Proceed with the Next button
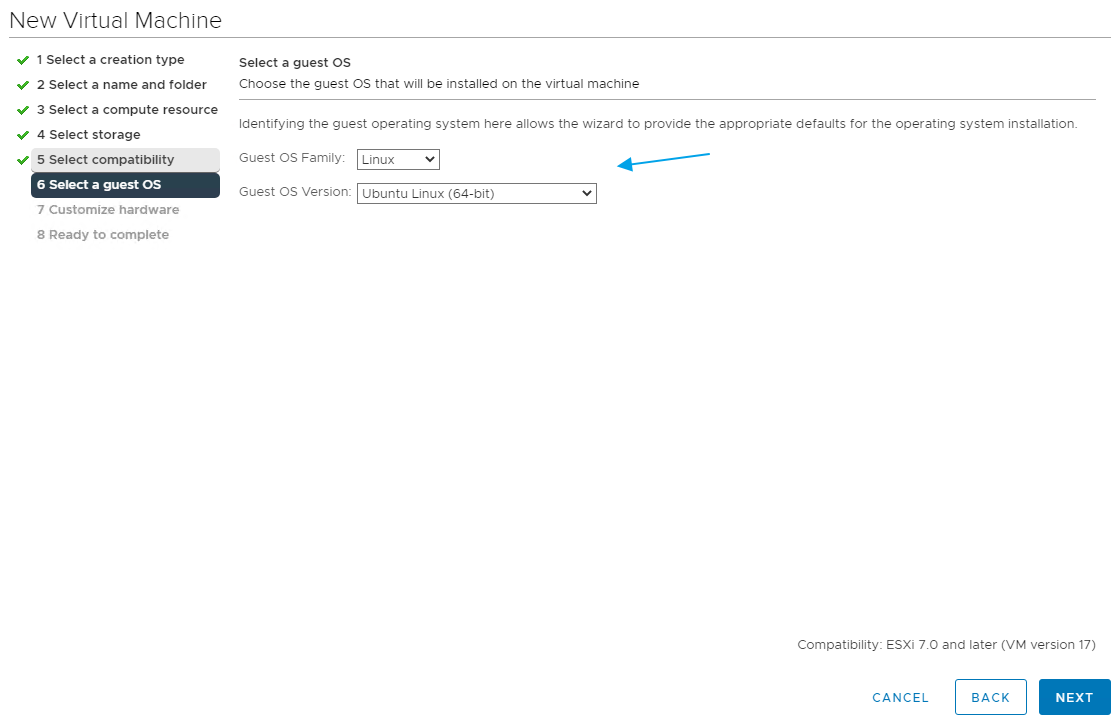The height and width of the screenshot is (722, 1120). pos(1074,698)
